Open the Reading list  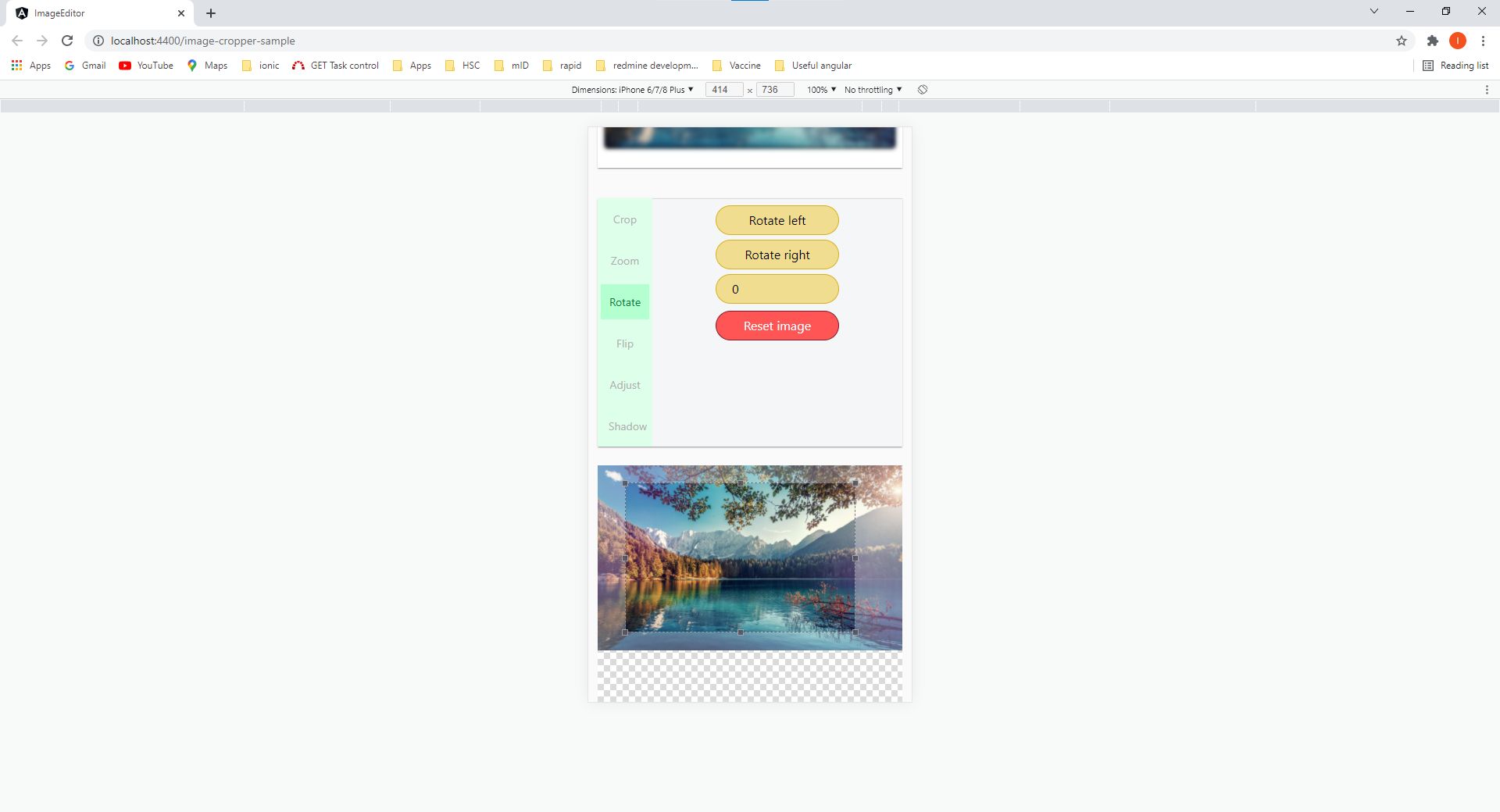(1456, 66)
